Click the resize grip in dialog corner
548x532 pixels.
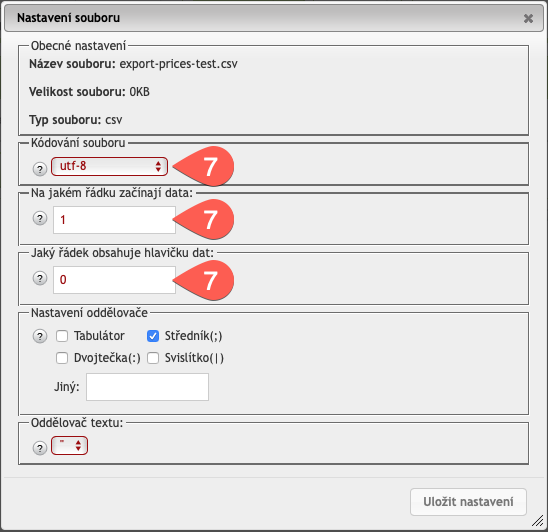pyautogui.click(x=537, y=521)
